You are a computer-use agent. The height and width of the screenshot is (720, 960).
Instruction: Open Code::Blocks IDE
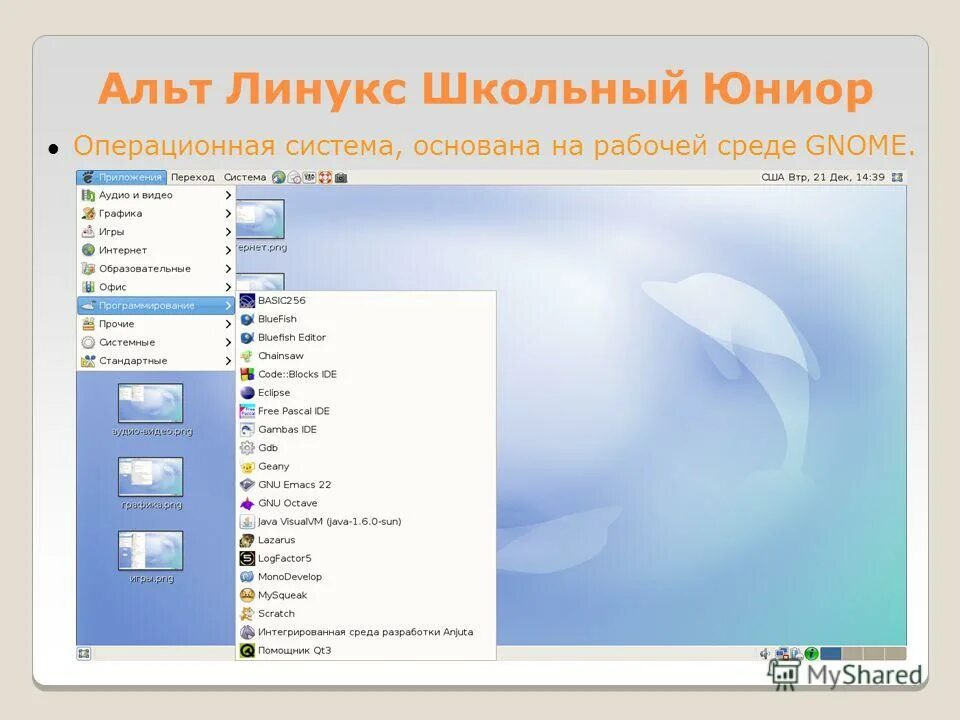[366, 374]
